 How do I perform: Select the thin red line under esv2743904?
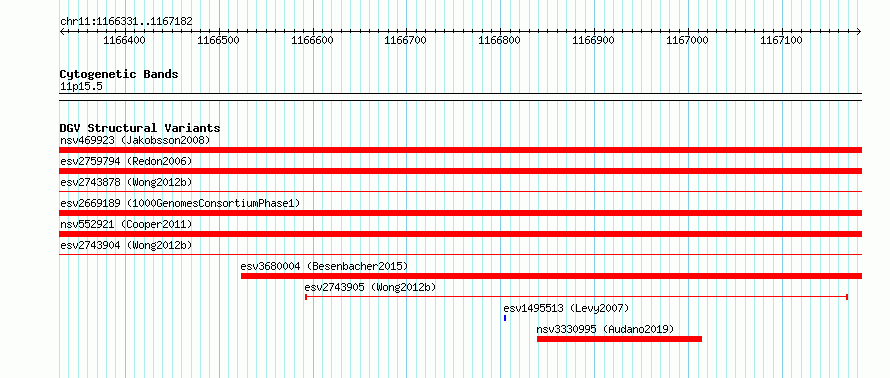[460, 254]
